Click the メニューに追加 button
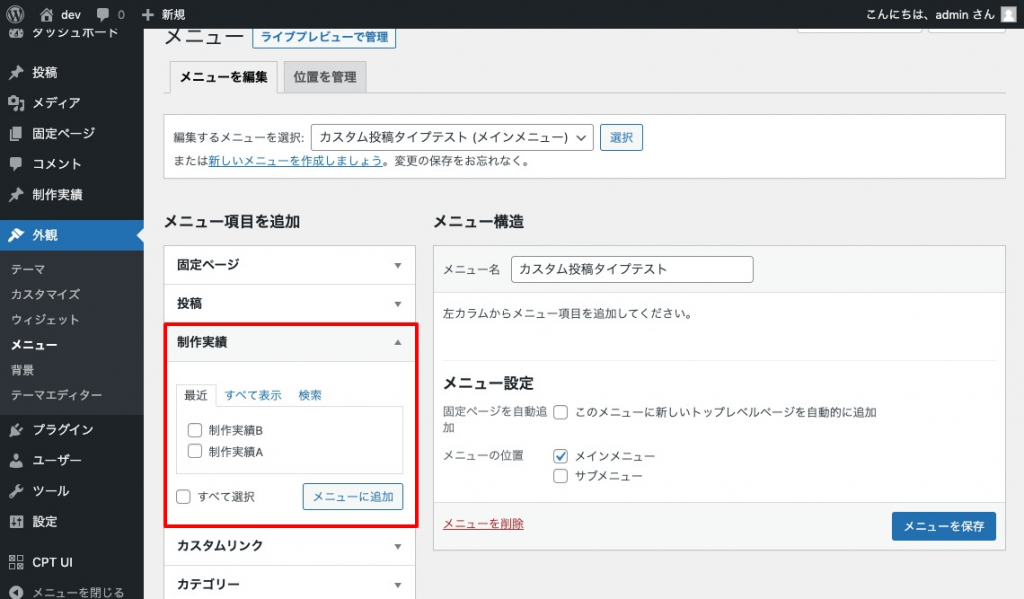Screen dimensions: 1024x599 [x=353, y=496]
